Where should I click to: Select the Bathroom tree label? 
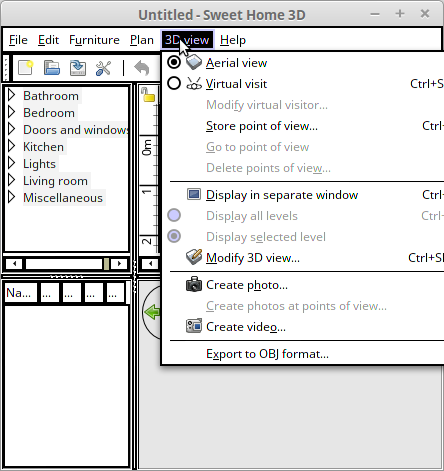point(51,96)
